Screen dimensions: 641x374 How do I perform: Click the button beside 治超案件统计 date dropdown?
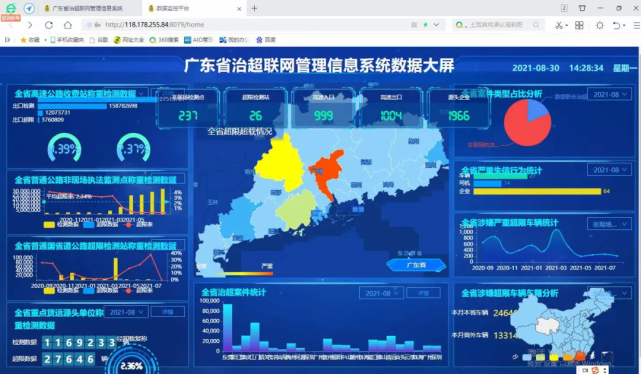[424, 293]
